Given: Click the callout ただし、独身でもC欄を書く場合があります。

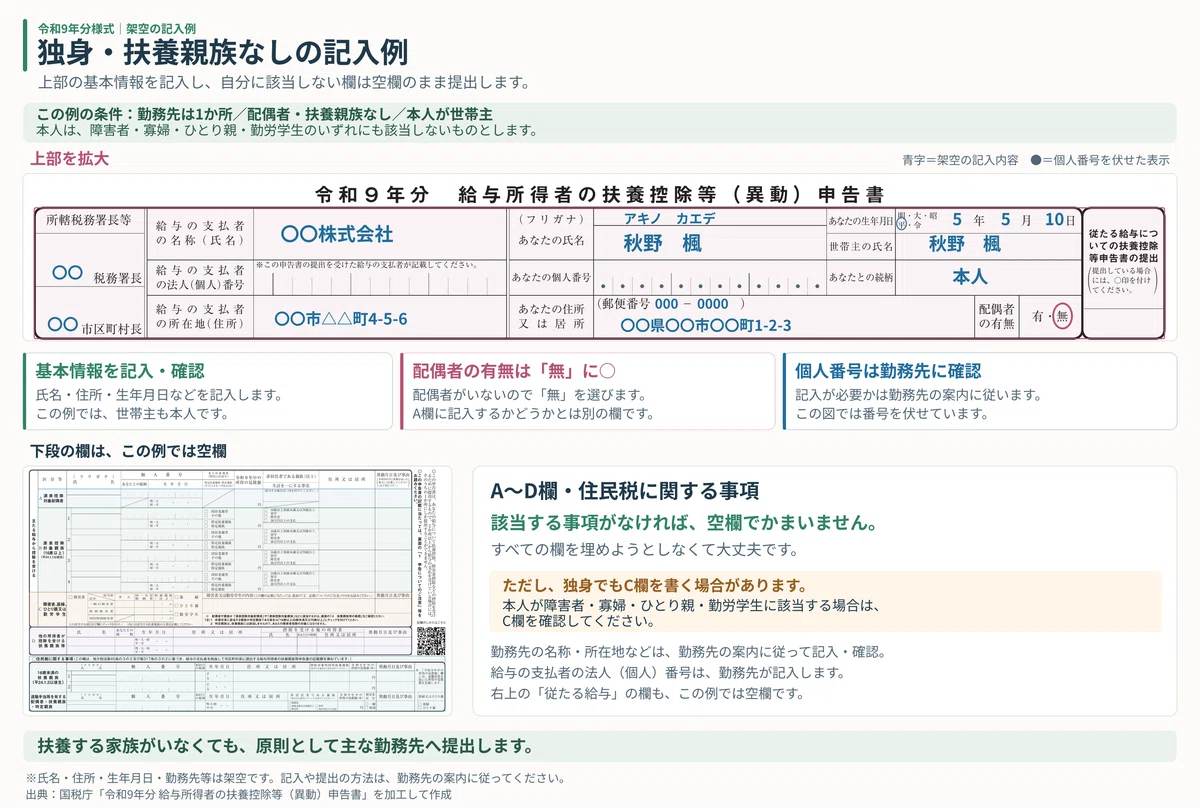Looking at the screenshot, I should pyautogui.click(x=655, y=586).
